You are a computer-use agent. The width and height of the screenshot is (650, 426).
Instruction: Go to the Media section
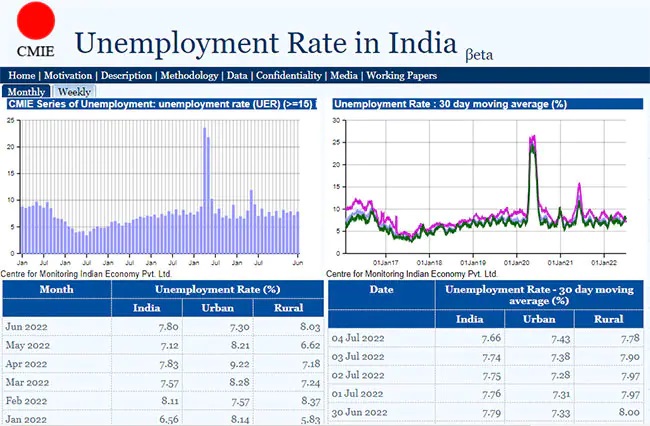click(344, 75)
